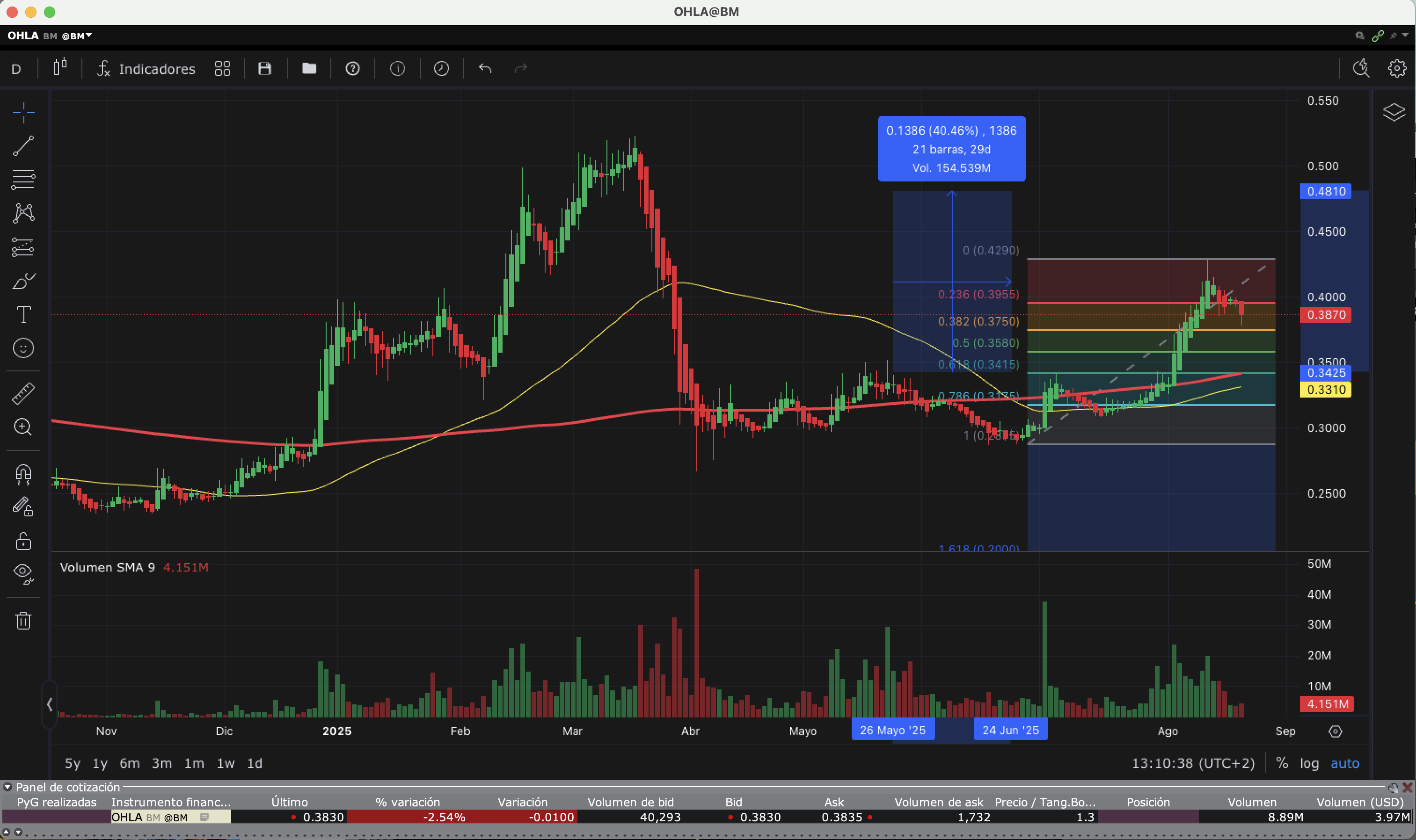1416x840 pixels.
Task: Toggle percent scale mode
Action: [x=1282, y=763]
